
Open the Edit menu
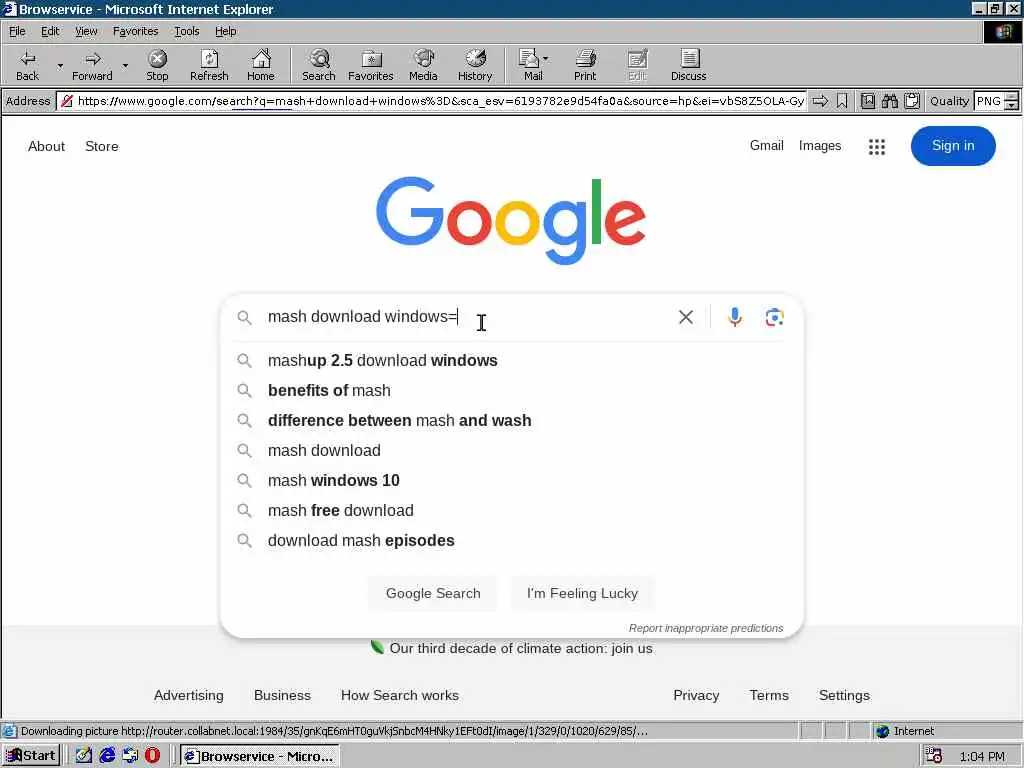pos(50,31)
